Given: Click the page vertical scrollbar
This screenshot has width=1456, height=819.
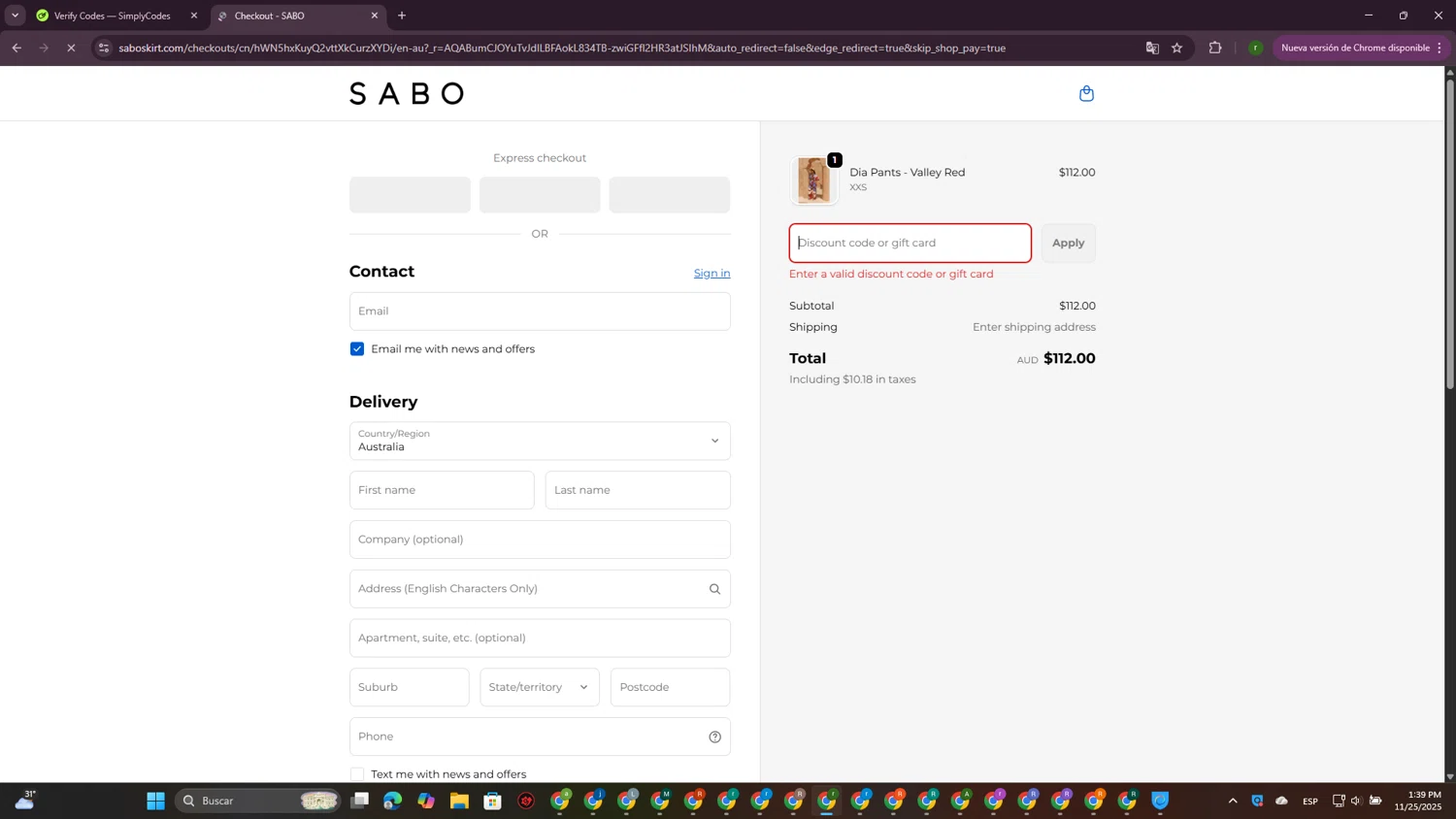Looking at the screenshot, I should click(1450, 233).
